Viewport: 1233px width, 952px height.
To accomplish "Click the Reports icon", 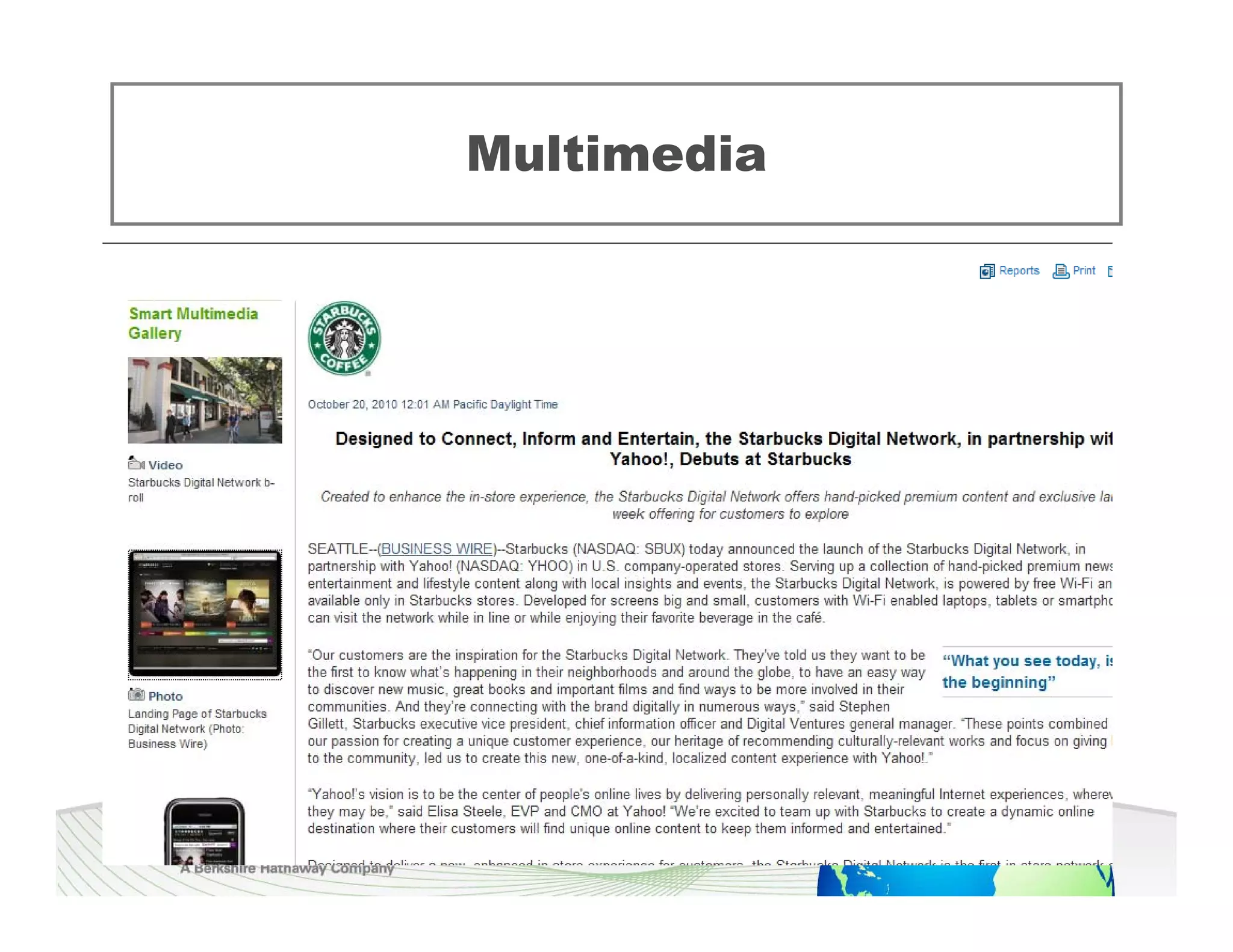I will (987, 271).
